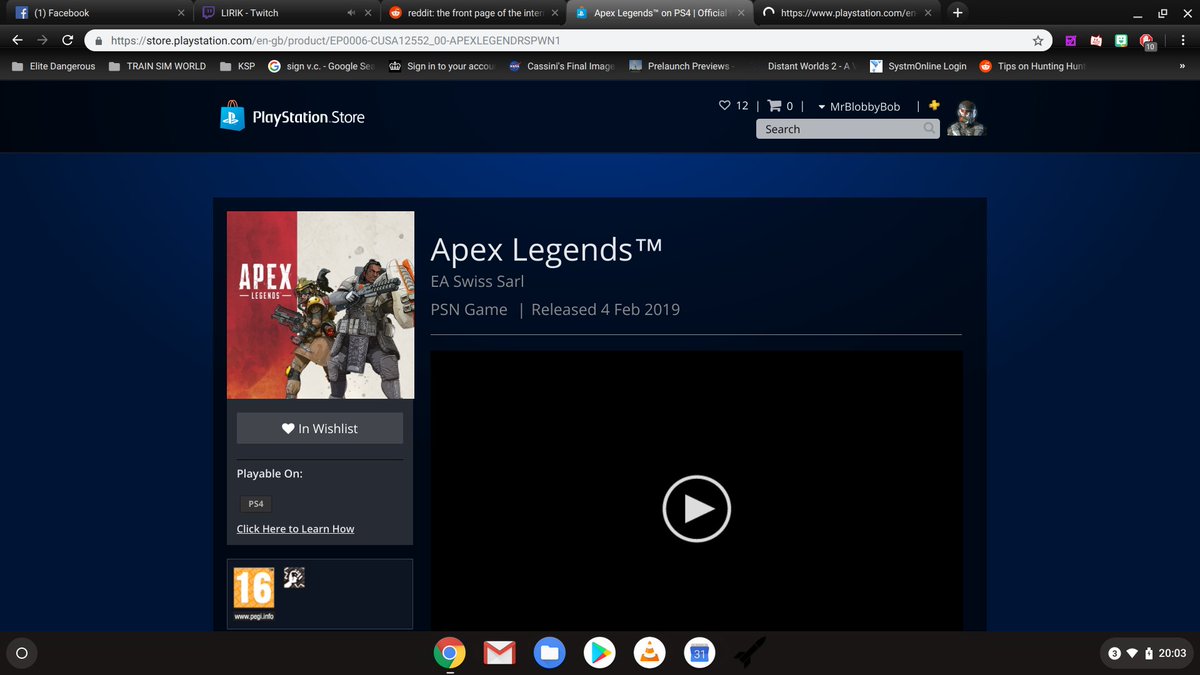The width and height of the screenshot is (1200, 675).
Task: Open Cassini's Final Image bookmark
Action: pos(562,66)
